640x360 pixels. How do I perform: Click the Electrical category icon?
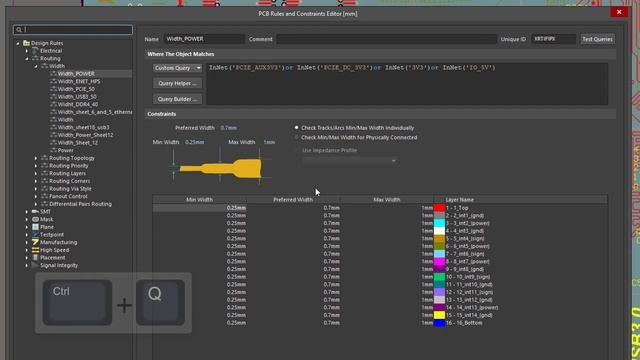(35, 51)
